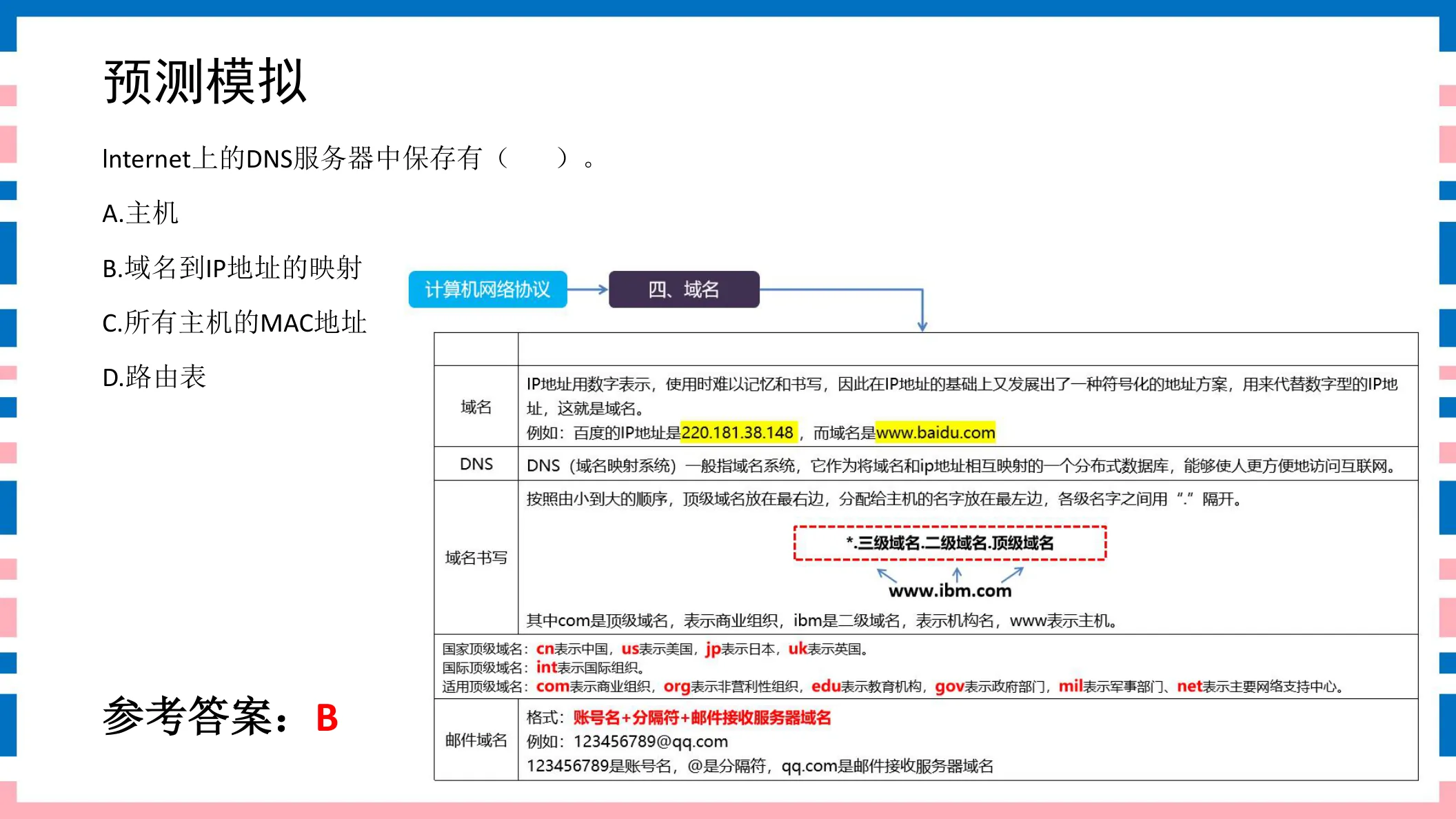Click the 国家顶级域名 line
Image resolution: width=1456 pixels, height=819 pixels.
(x=656, y=649)
